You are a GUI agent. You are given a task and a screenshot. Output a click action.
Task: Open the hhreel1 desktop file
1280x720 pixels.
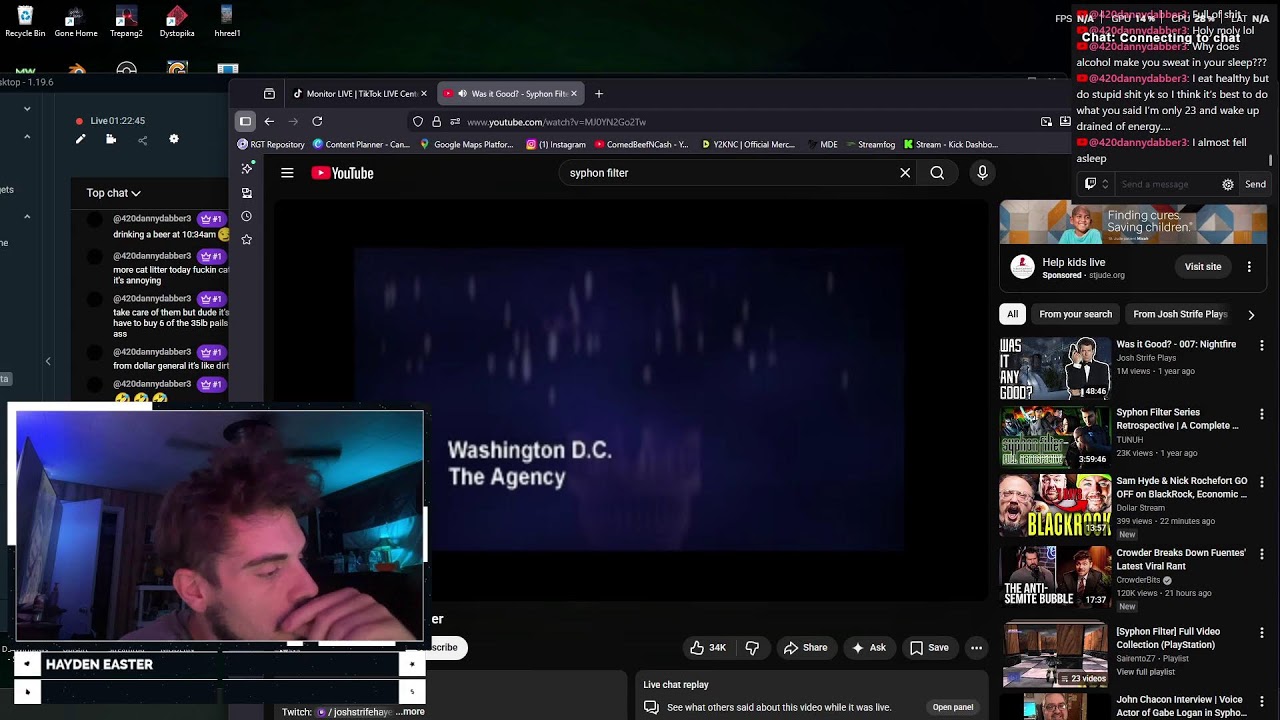pos(227,22)
